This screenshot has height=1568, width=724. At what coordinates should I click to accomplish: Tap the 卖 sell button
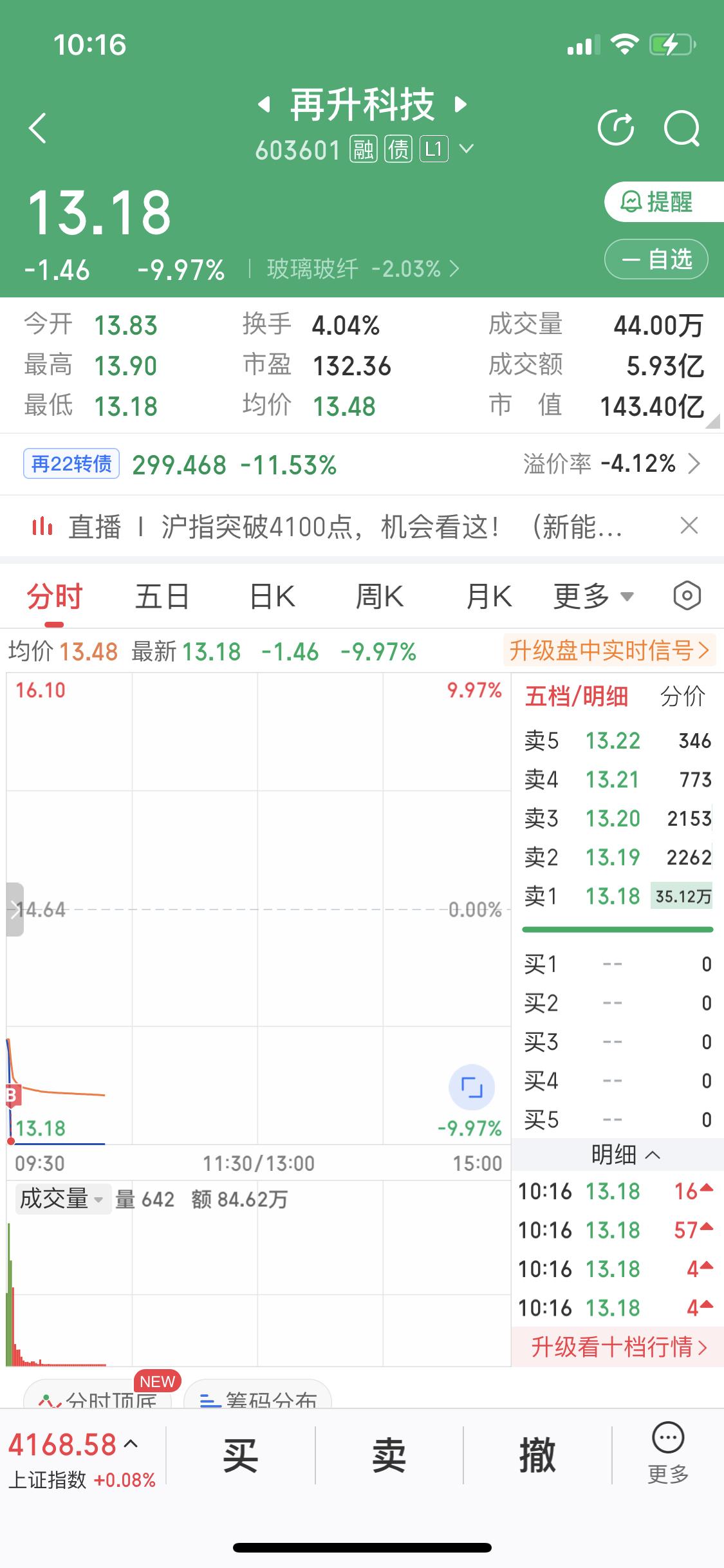pos(389,1455)
